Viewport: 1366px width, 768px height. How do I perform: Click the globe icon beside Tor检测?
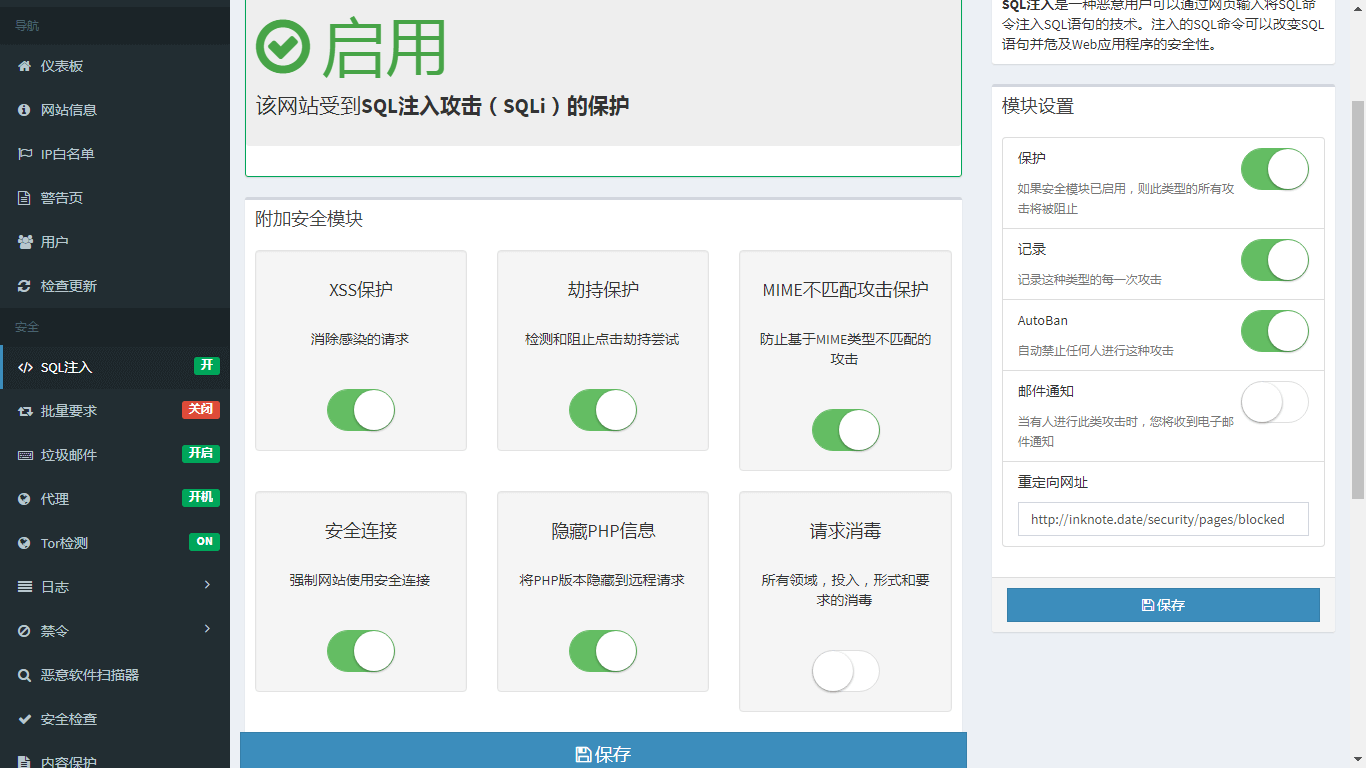[24, 543]
